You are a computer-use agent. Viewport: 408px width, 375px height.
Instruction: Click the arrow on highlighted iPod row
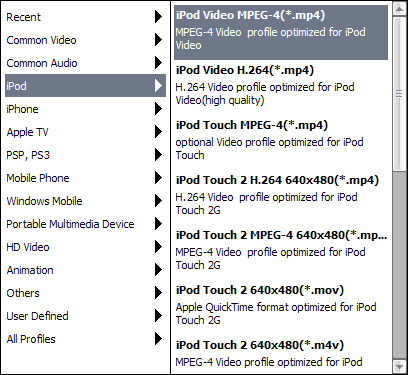158,86
